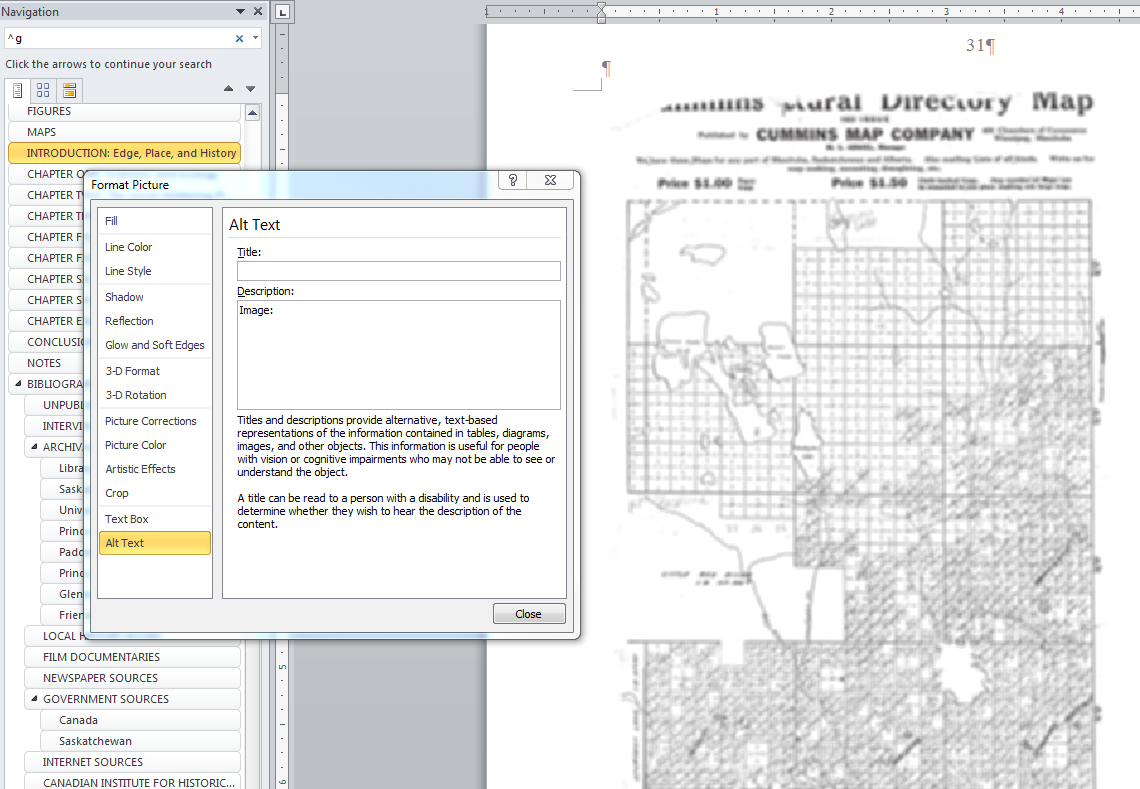Click the Navigation search field
Viewport: 1140px width, 789px height.
coord(120,39)
